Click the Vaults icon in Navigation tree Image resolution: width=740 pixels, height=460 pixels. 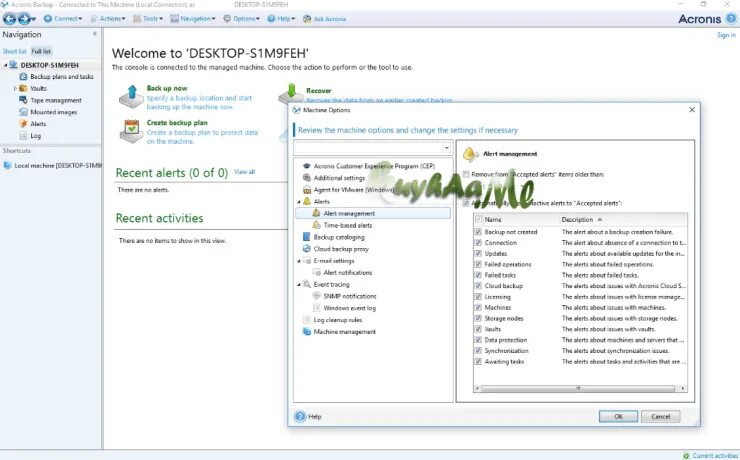coord(23,88)
